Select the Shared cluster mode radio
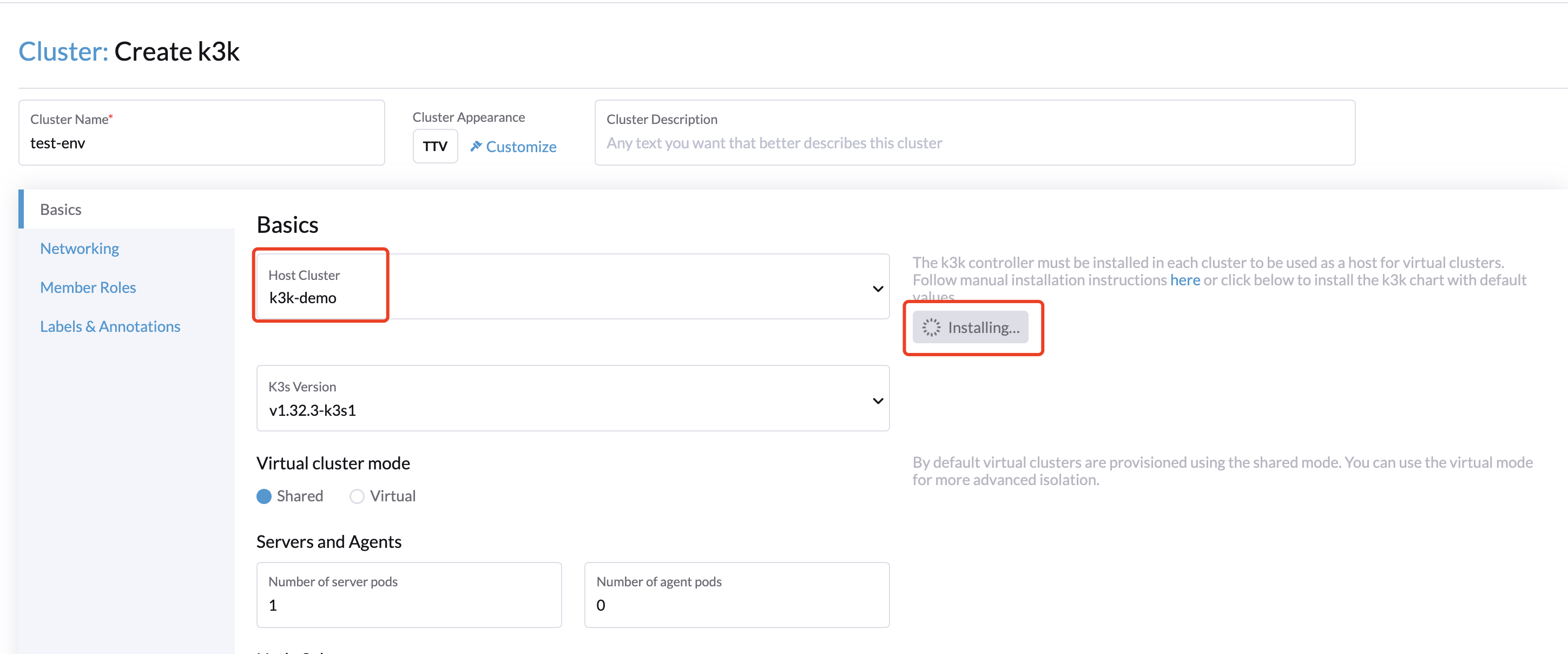 point(264,496)
